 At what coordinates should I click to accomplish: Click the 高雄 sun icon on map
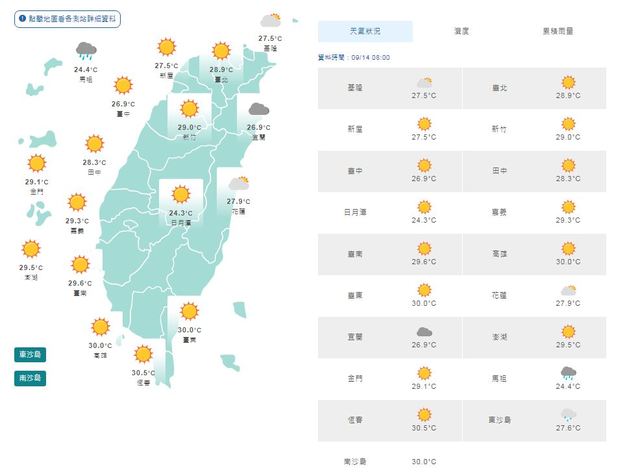99,327
